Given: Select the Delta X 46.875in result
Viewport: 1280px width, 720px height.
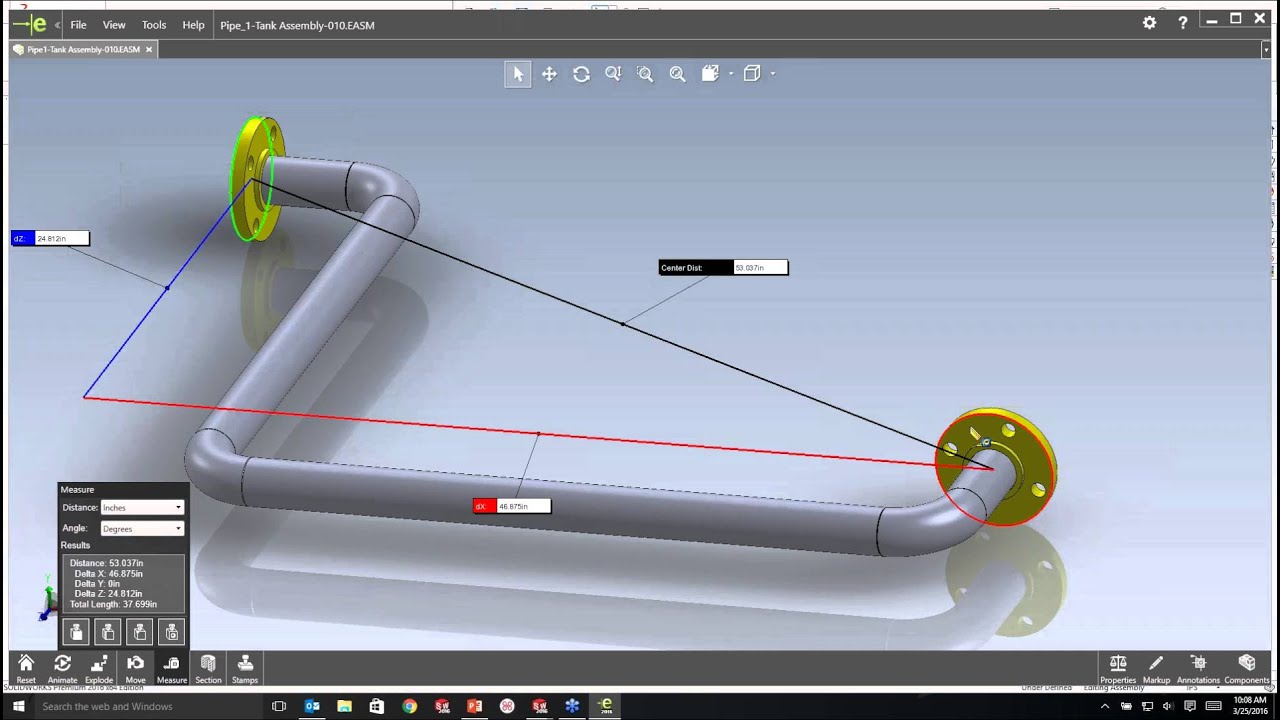Looking at the screenshot, I should coord(108,574).
